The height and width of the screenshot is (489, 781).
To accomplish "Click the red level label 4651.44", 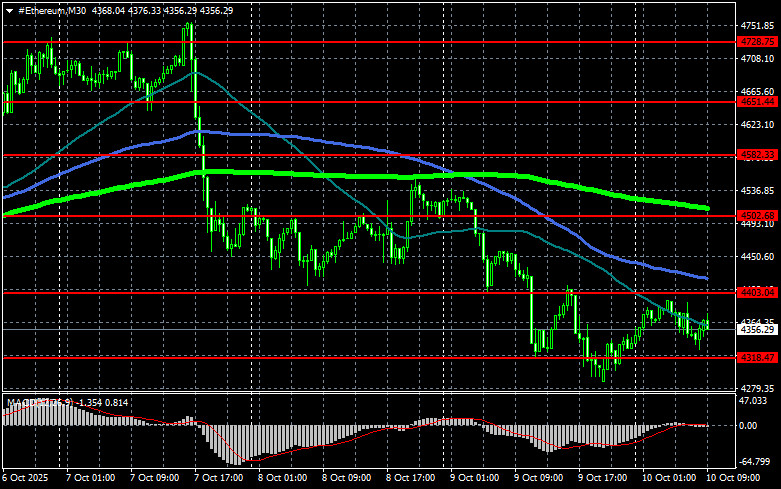I will click(x=757, y=102).
